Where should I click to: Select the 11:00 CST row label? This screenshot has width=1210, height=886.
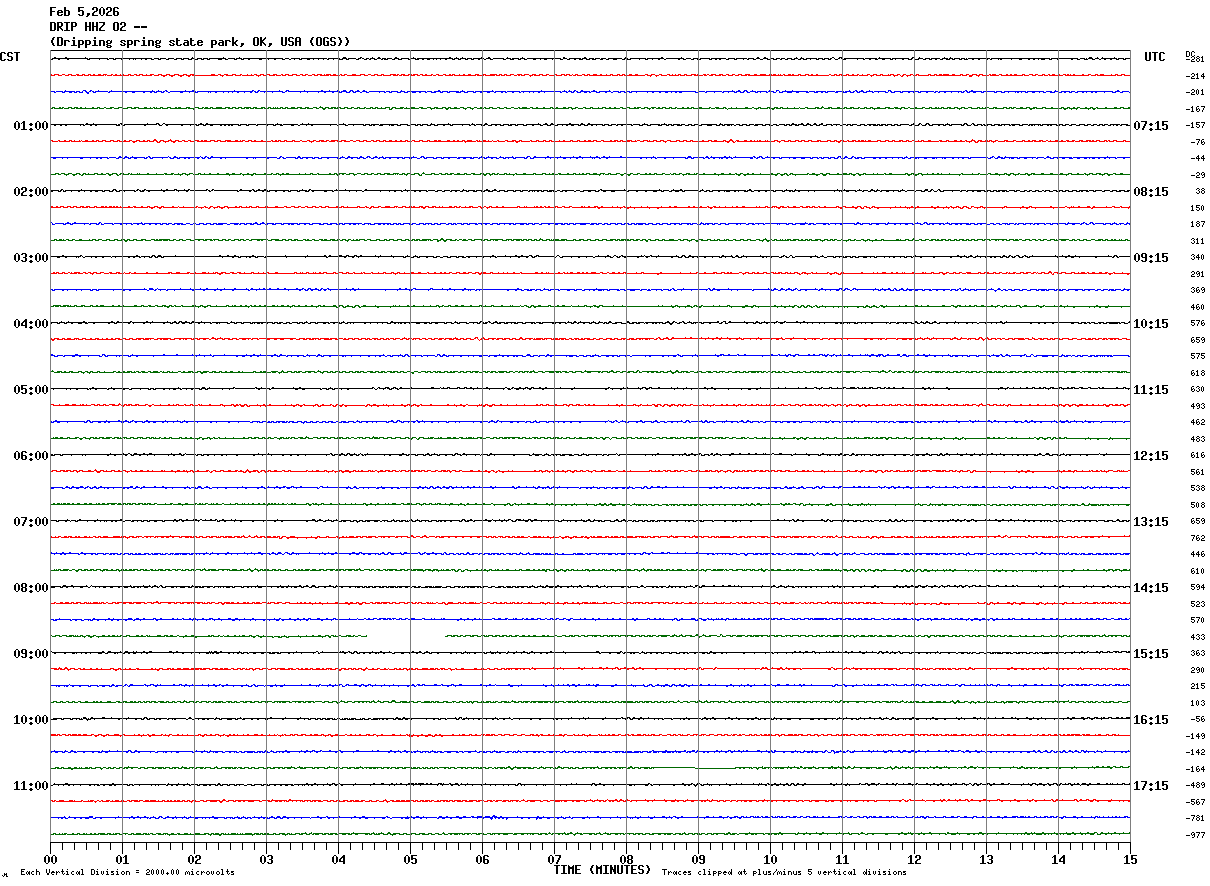31,786
